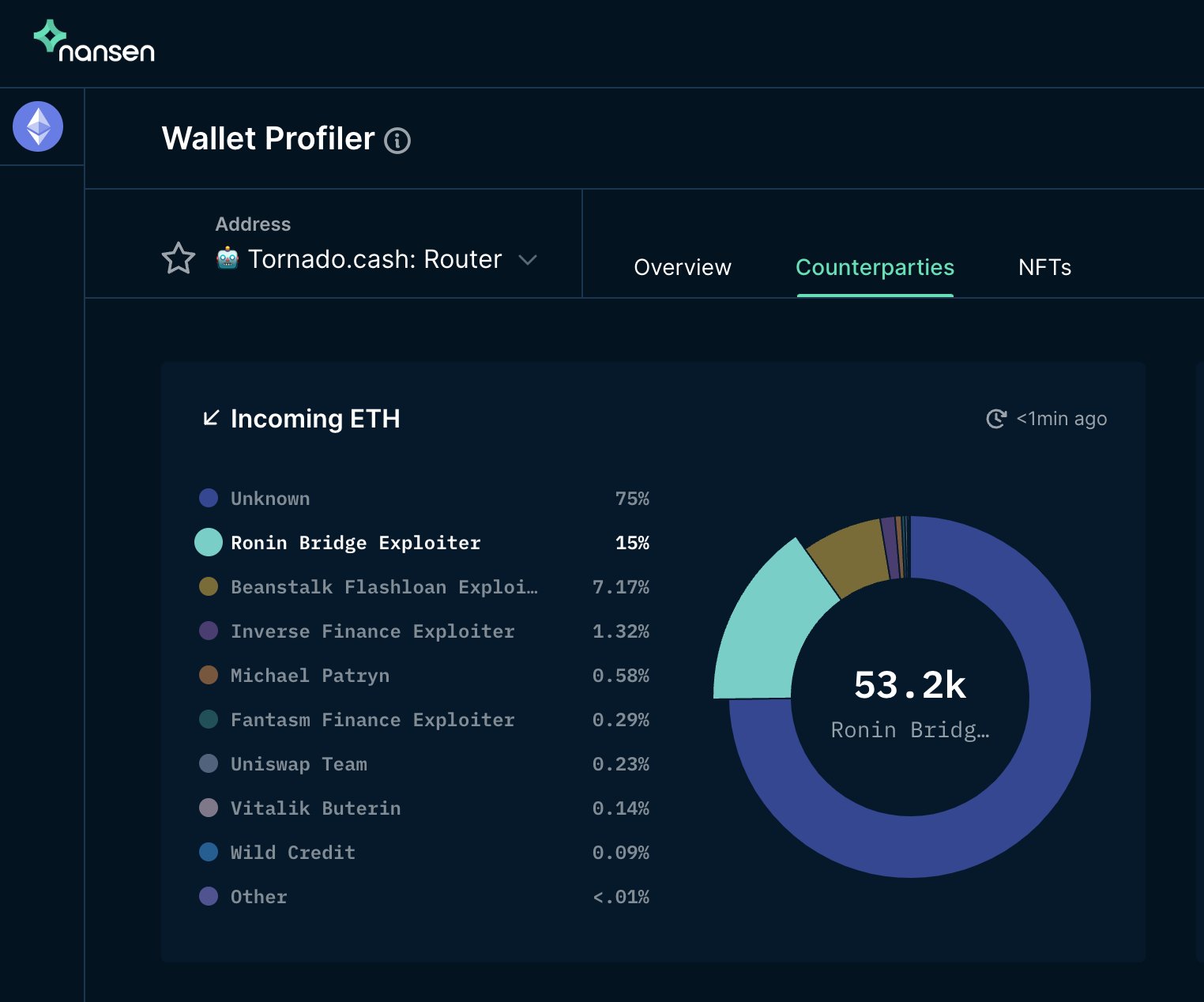1204x1002 pixels.
Task: Click the incoming arrow icon
Action: coord(211,418)
